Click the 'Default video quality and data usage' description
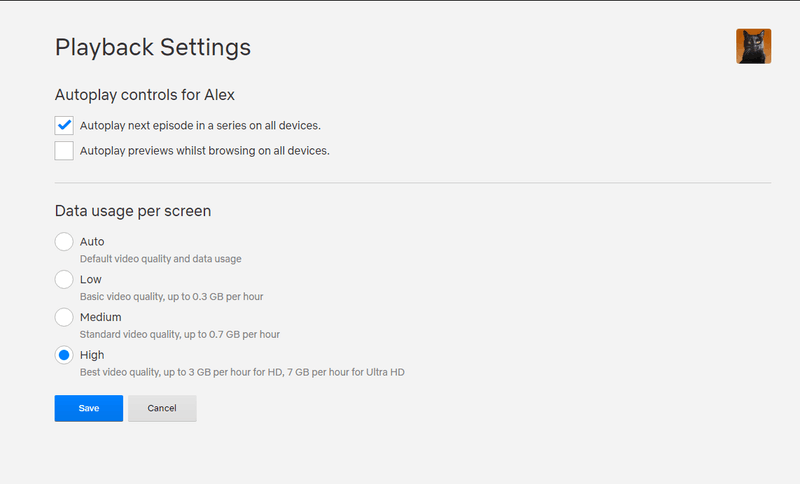800x484 pixels. [160, 259]
